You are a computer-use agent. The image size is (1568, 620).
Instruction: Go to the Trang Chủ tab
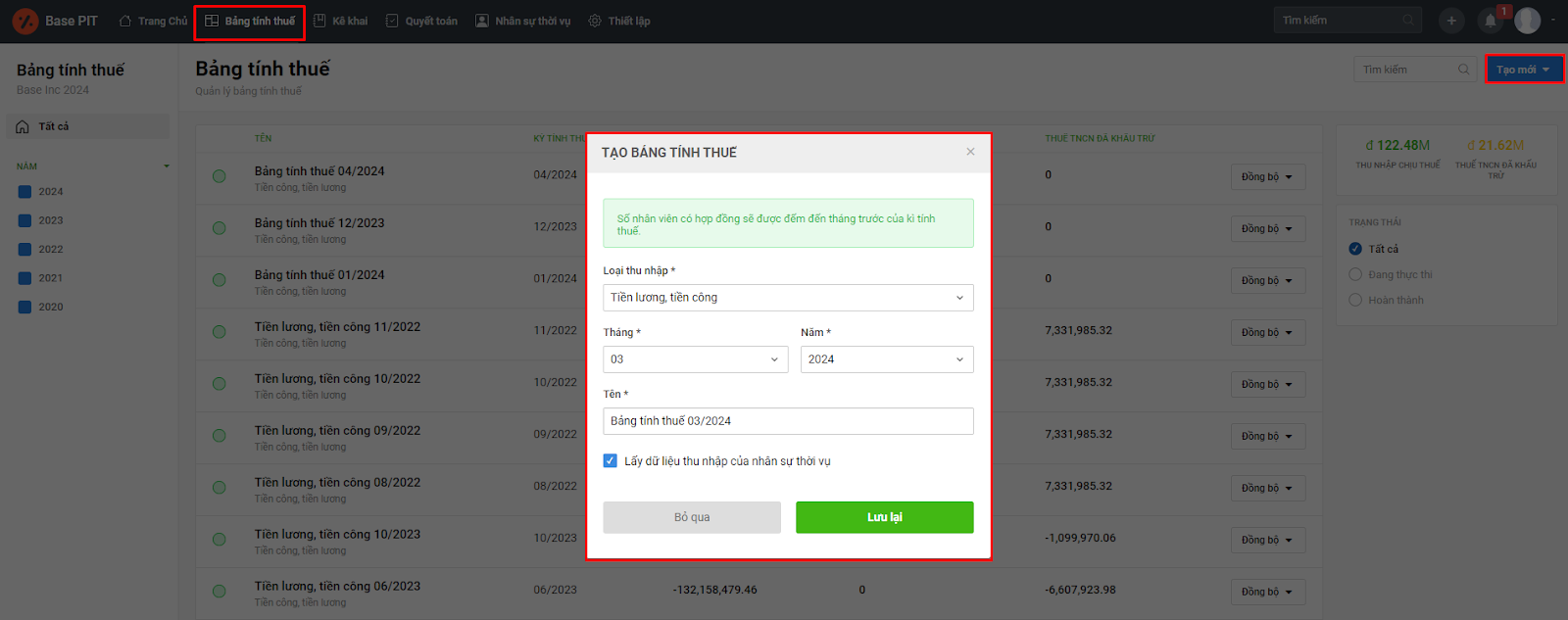pyautogui.click(x=153, y=21)
